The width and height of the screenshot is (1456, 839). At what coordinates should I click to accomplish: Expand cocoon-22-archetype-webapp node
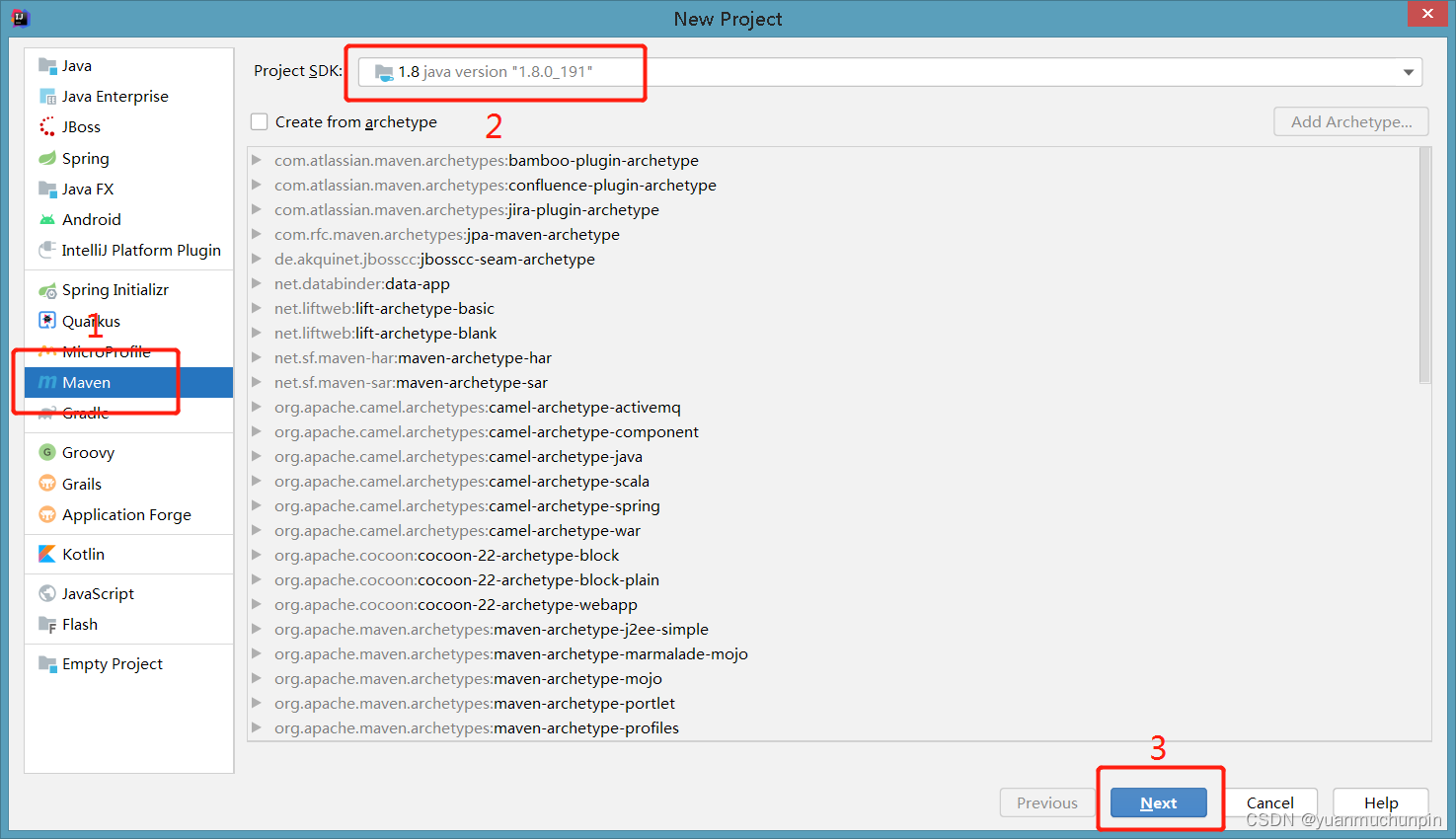point(257,604)
